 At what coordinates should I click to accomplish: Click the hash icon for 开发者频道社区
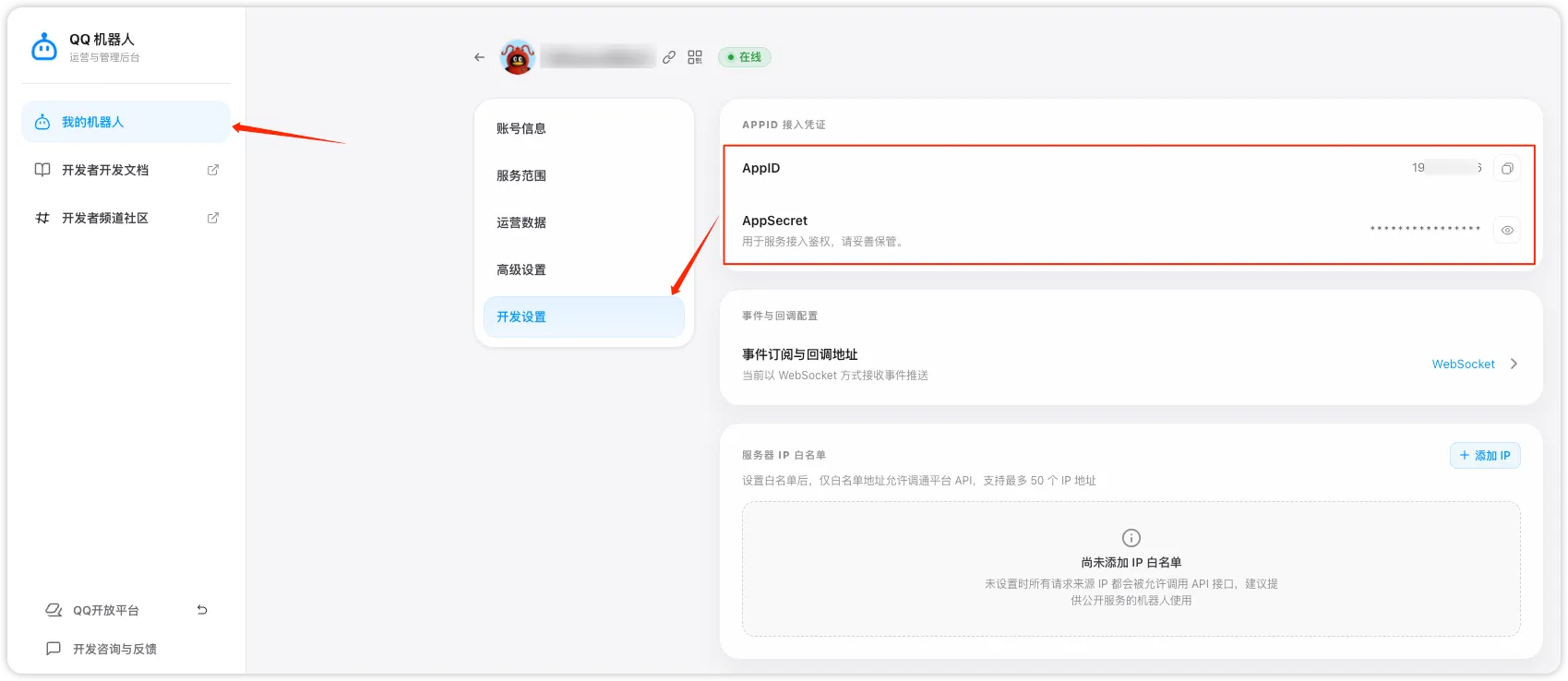click(42, 218)
